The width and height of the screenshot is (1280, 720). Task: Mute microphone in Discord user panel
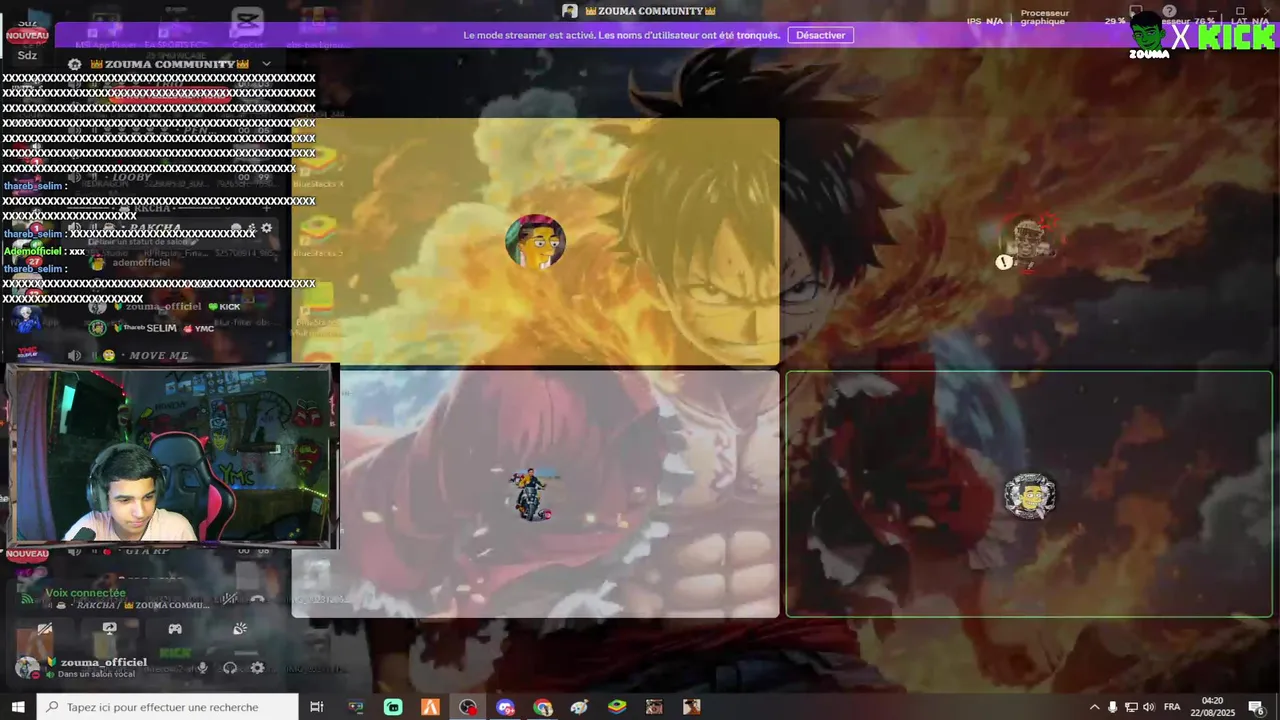point(202,668)
